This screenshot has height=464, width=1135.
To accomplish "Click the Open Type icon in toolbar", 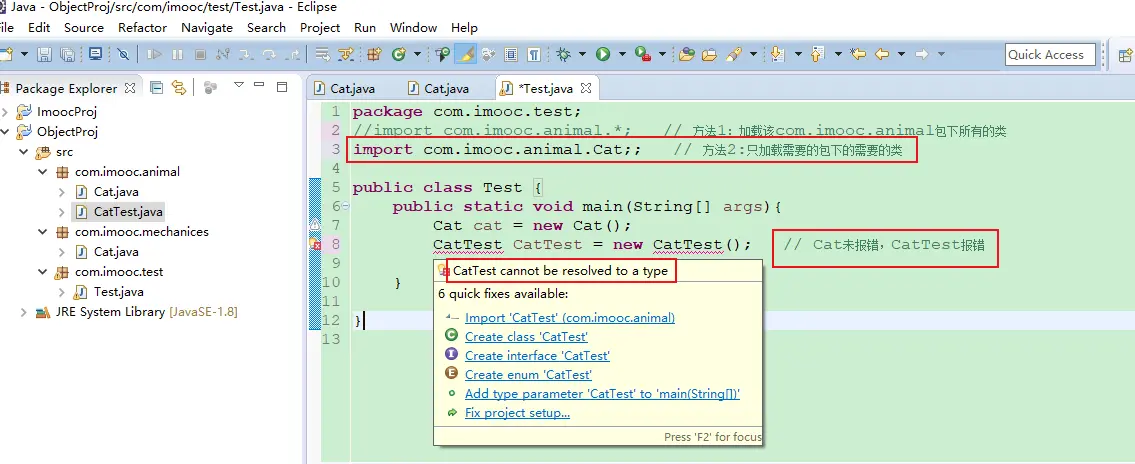I will [x=686, y=54].
